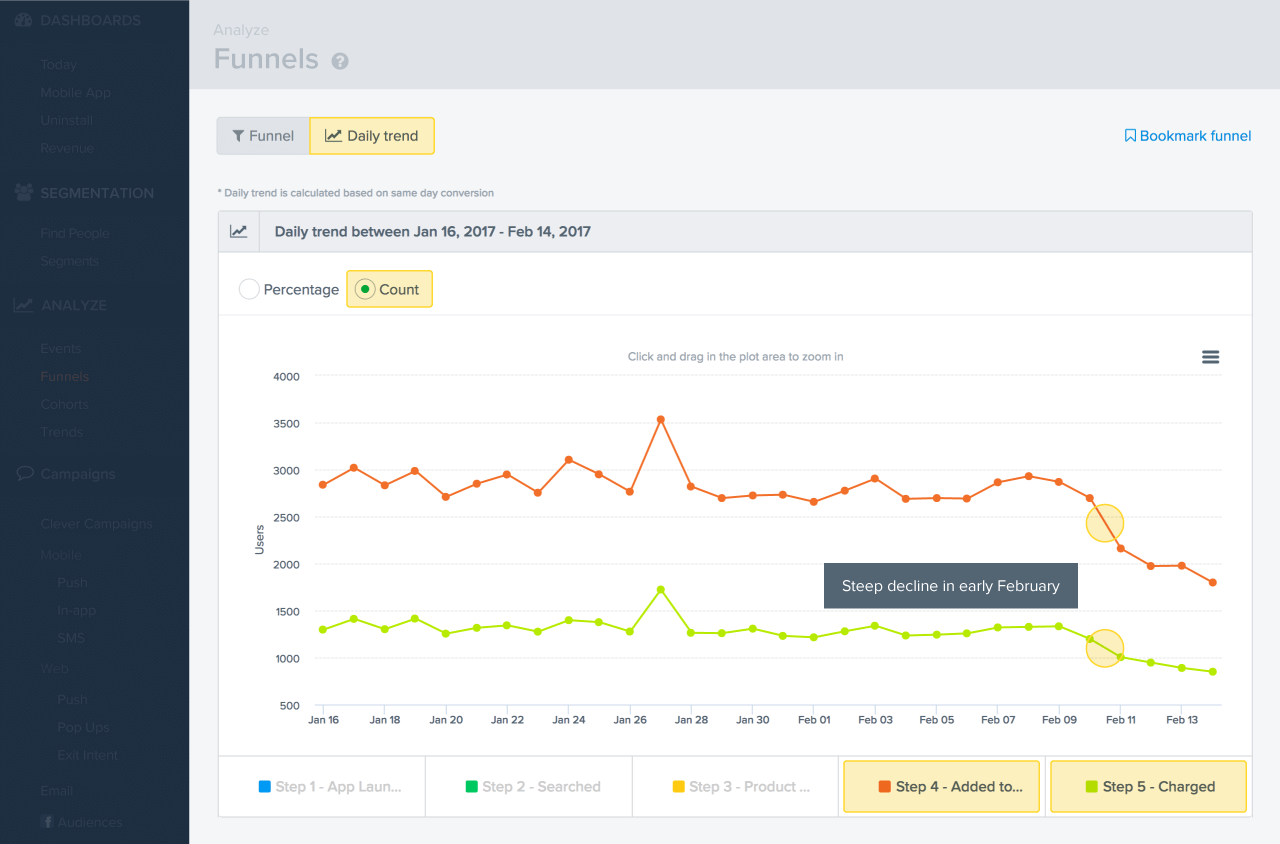Select the Count radio button
The height and width of the screenshot is (844, 1280).
coord(364,288)
